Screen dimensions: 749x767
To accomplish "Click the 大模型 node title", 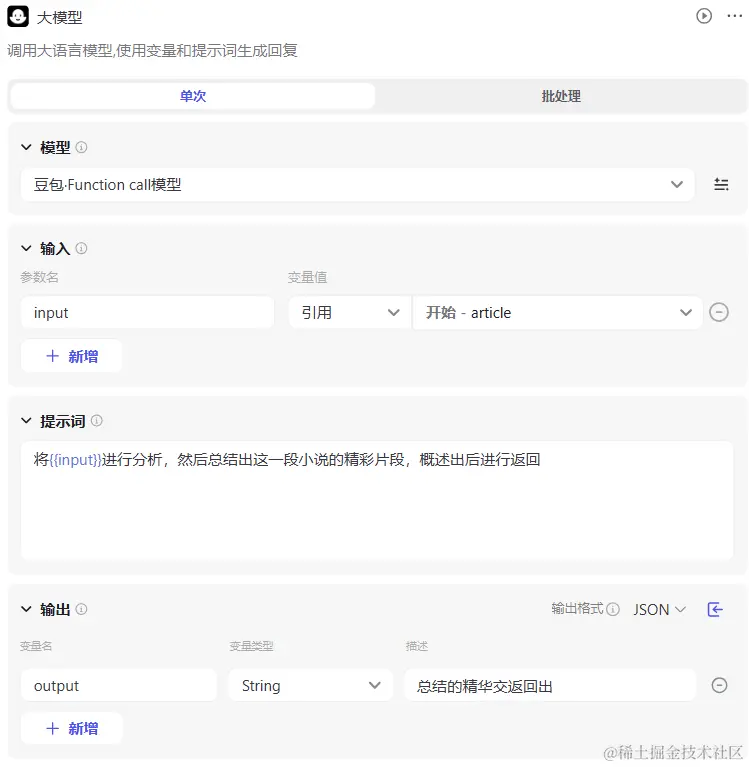I will coord(59,18).
